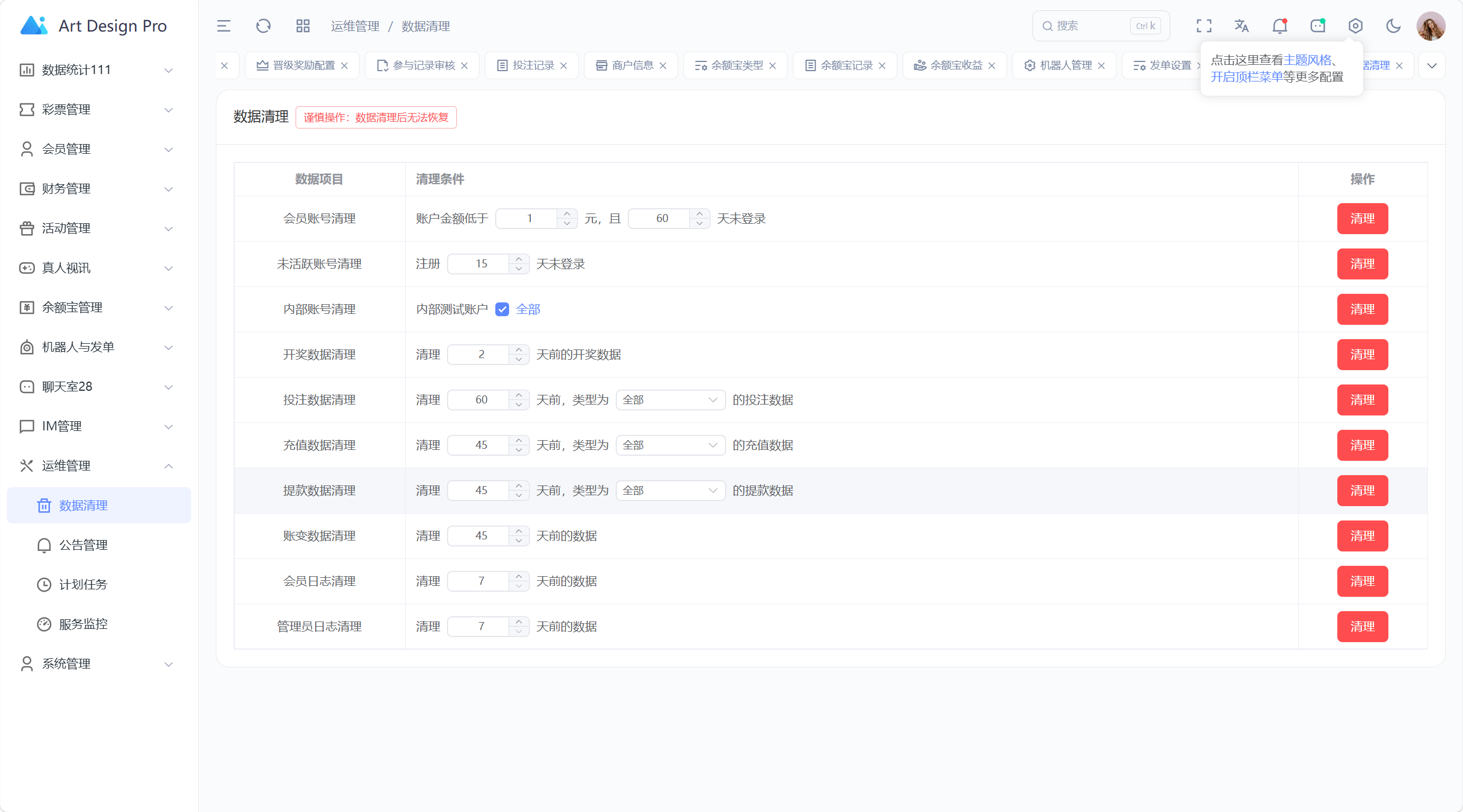Click the user avatar
The width and height of the screenshot is (1463, 812).
click(1430, 26)
